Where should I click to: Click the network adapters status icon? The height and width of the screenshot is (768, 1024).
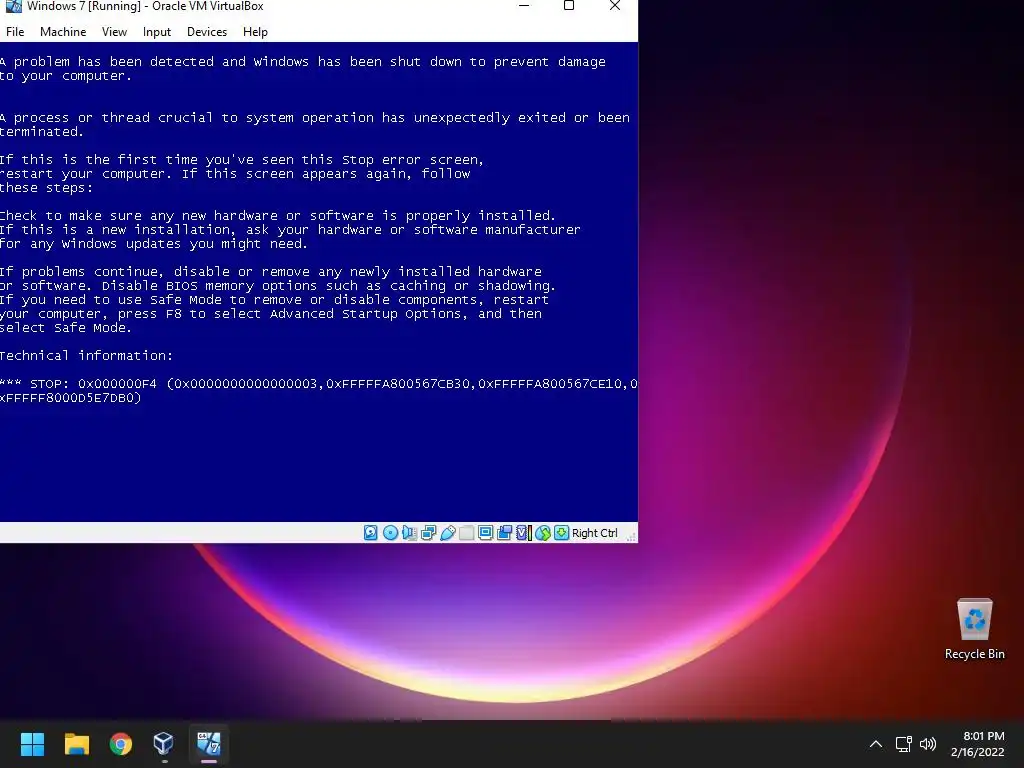(428, 533)
